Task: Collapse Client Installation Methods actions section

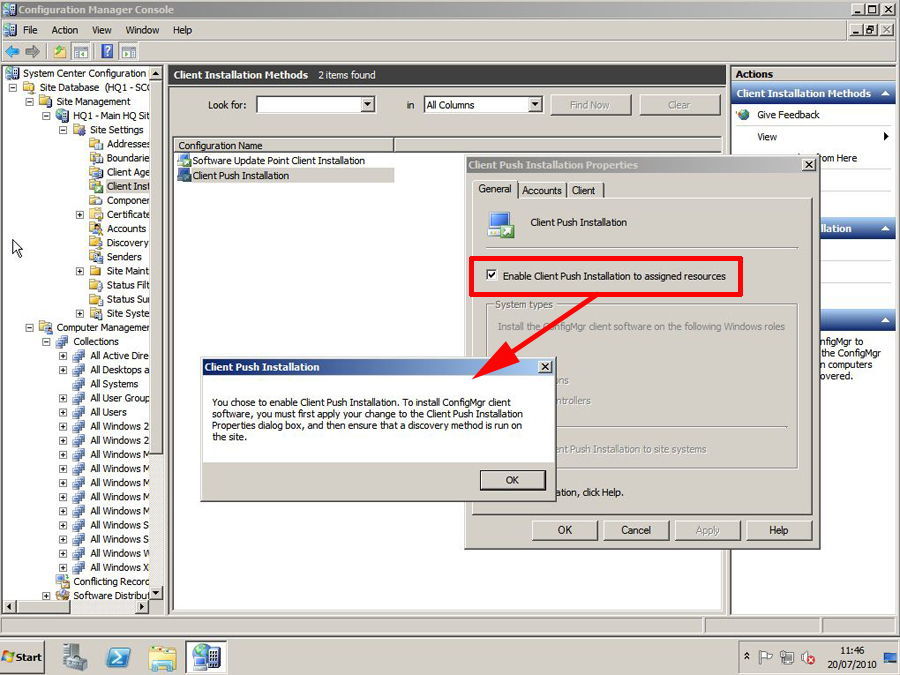Action: point(885,93)
